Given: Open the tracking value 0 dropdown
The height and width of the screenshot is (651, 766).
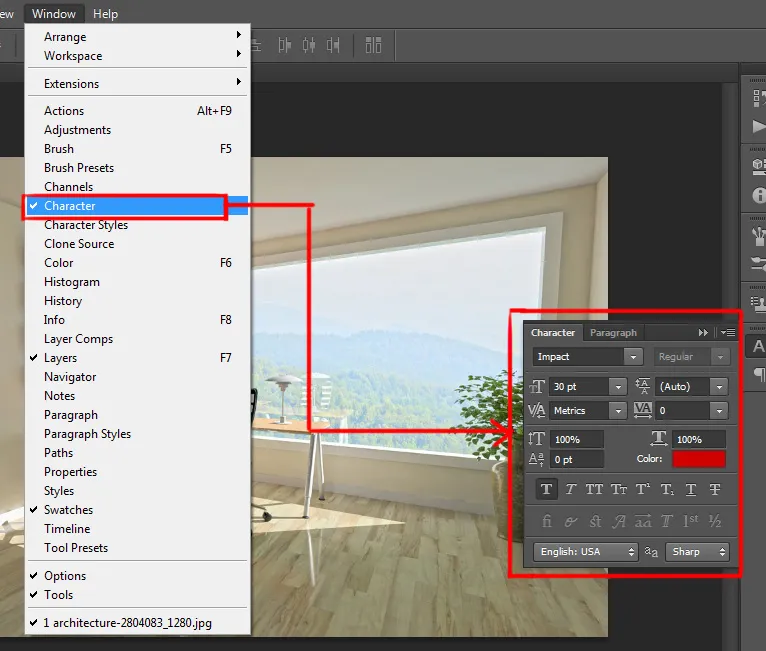Looking at the screenshot, I should pos(719,411).
